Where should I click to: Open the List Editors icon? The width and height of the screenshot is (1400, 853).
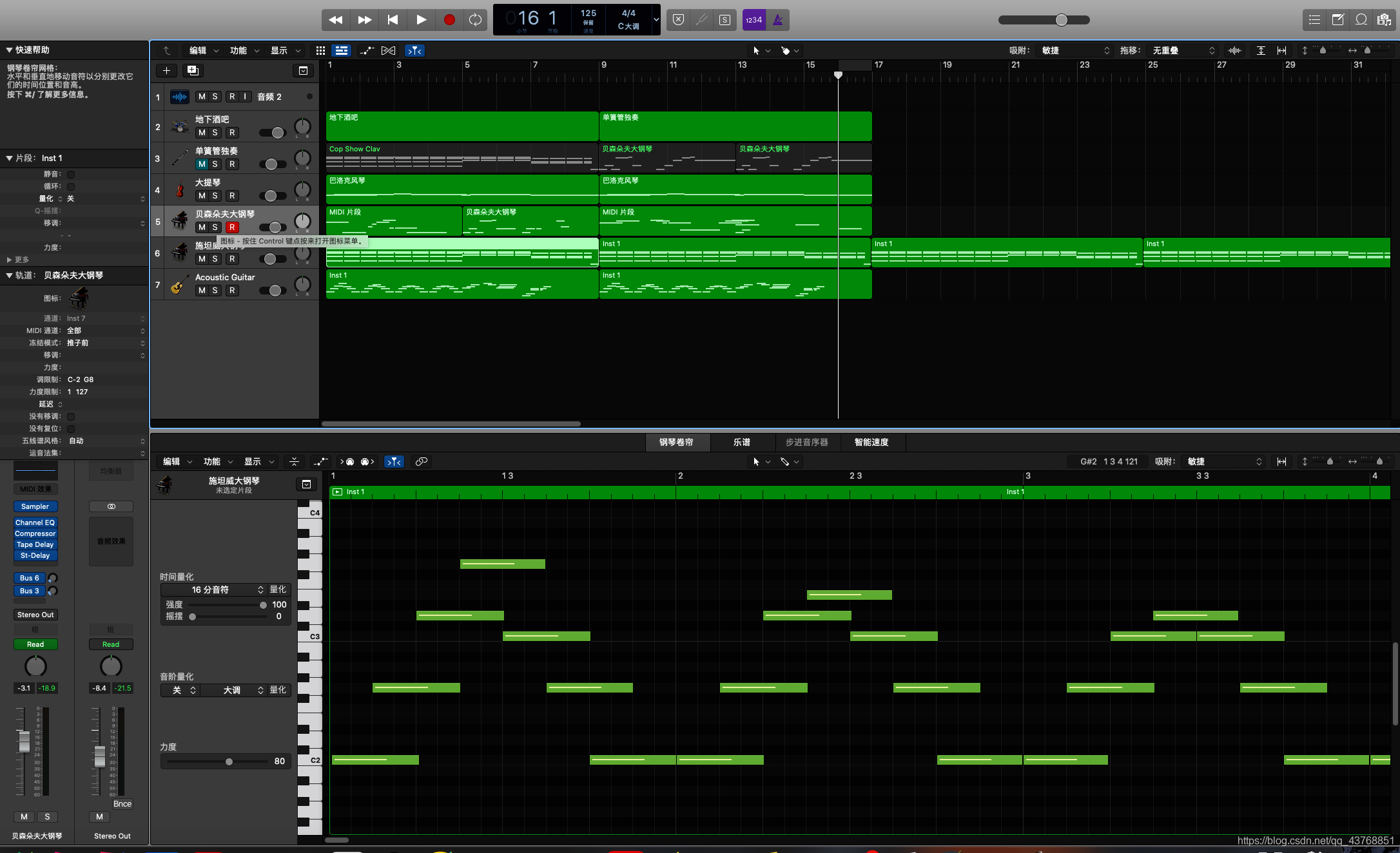(x=1314, y=20)
